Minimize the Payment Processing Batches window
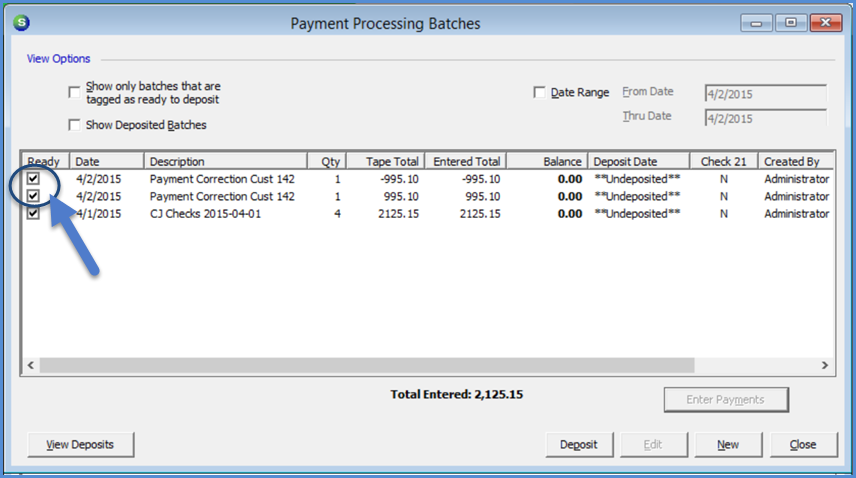This screenshot has height=478, width=856. coord(756,23)
